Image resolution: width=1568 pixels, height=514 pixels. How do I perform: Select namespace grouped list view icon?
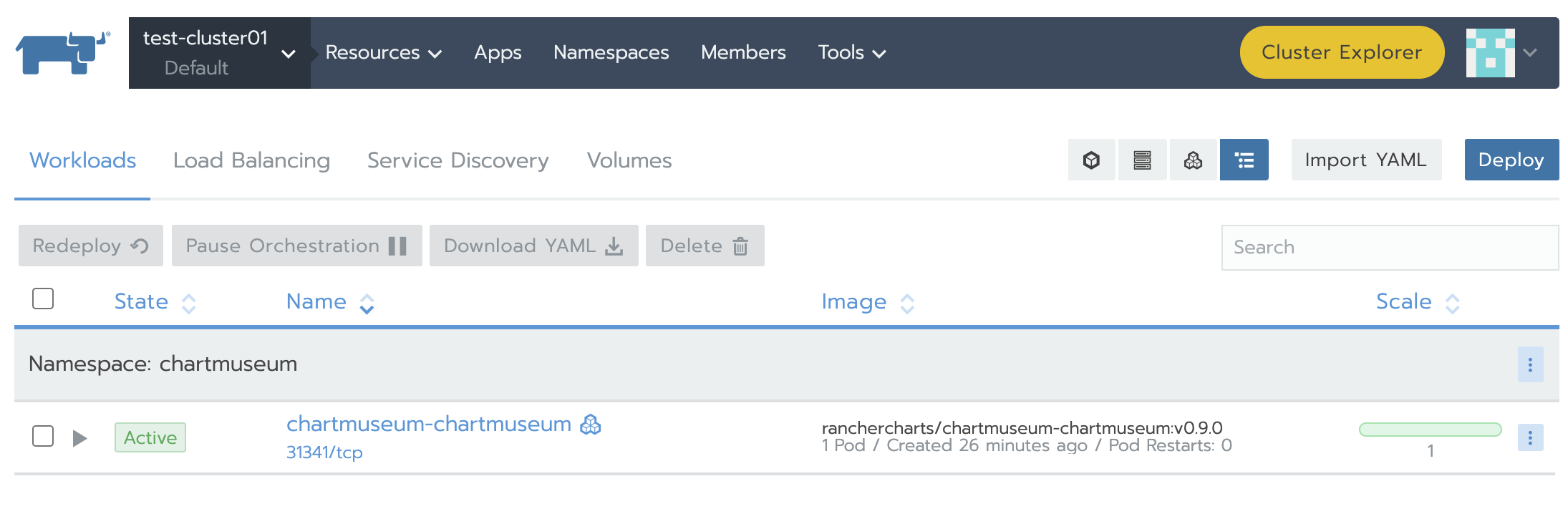tap(1244, 160)
